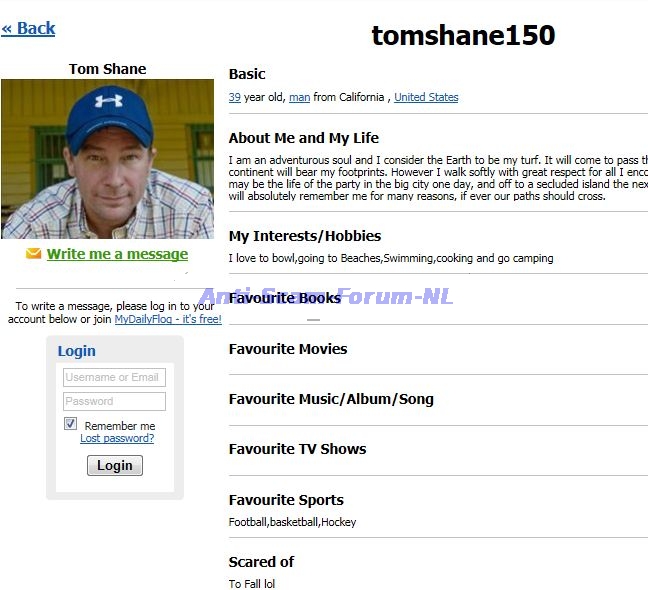Select the man gender link
648x590 pixels.
coord(299,97)
